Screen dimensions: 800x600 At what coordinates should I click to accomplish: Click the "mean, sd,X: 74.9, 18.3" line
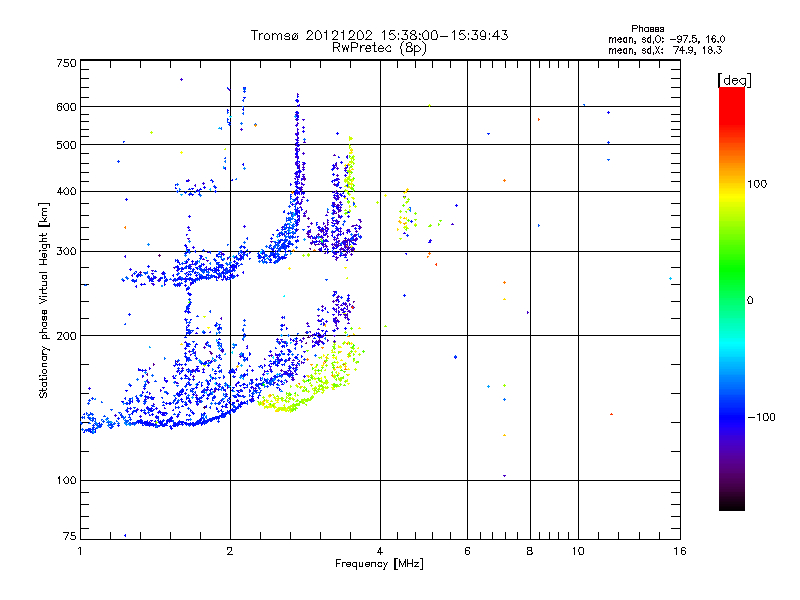click(665, 50)
